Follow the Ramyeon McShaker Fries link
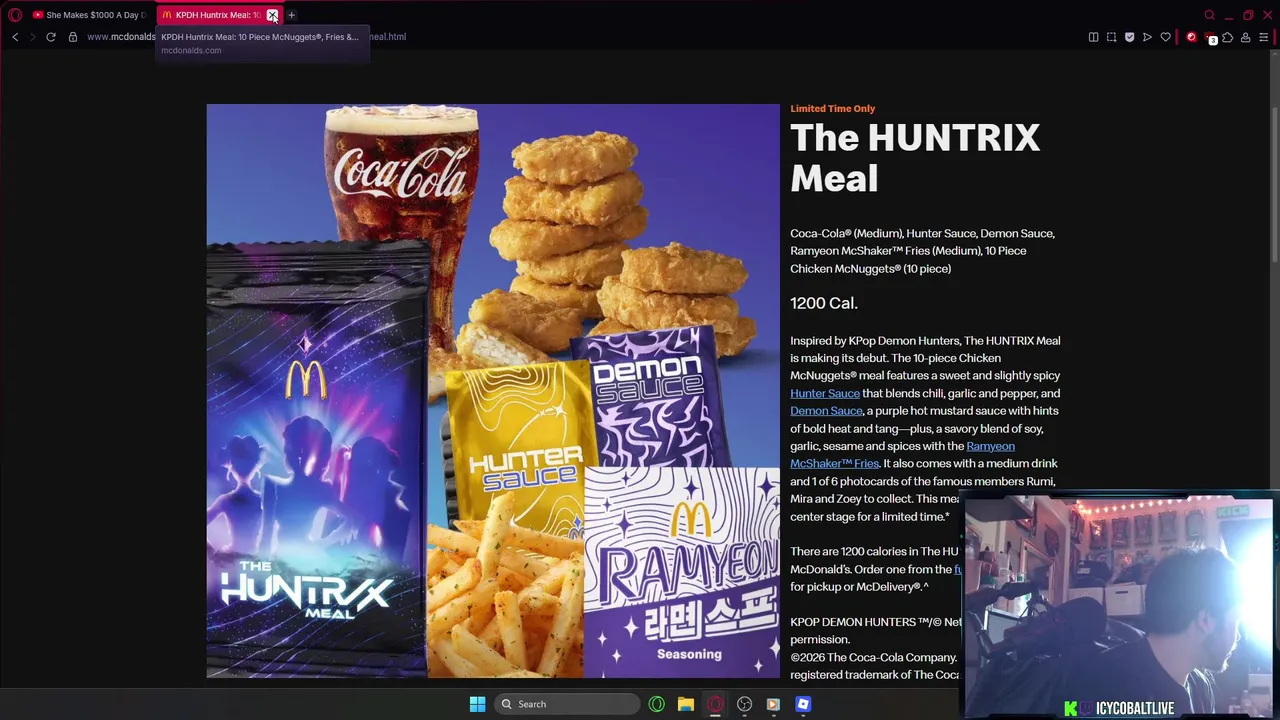Screen dimensions: 1280x720 (902, 455)
